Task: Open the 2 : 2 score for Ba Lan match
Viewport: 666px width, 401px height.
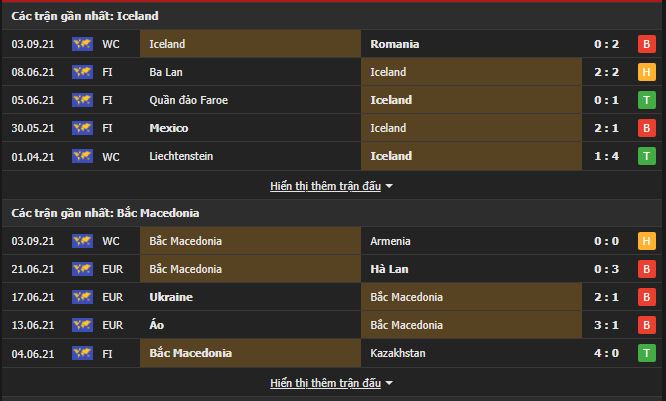Action: click(606, 72)
